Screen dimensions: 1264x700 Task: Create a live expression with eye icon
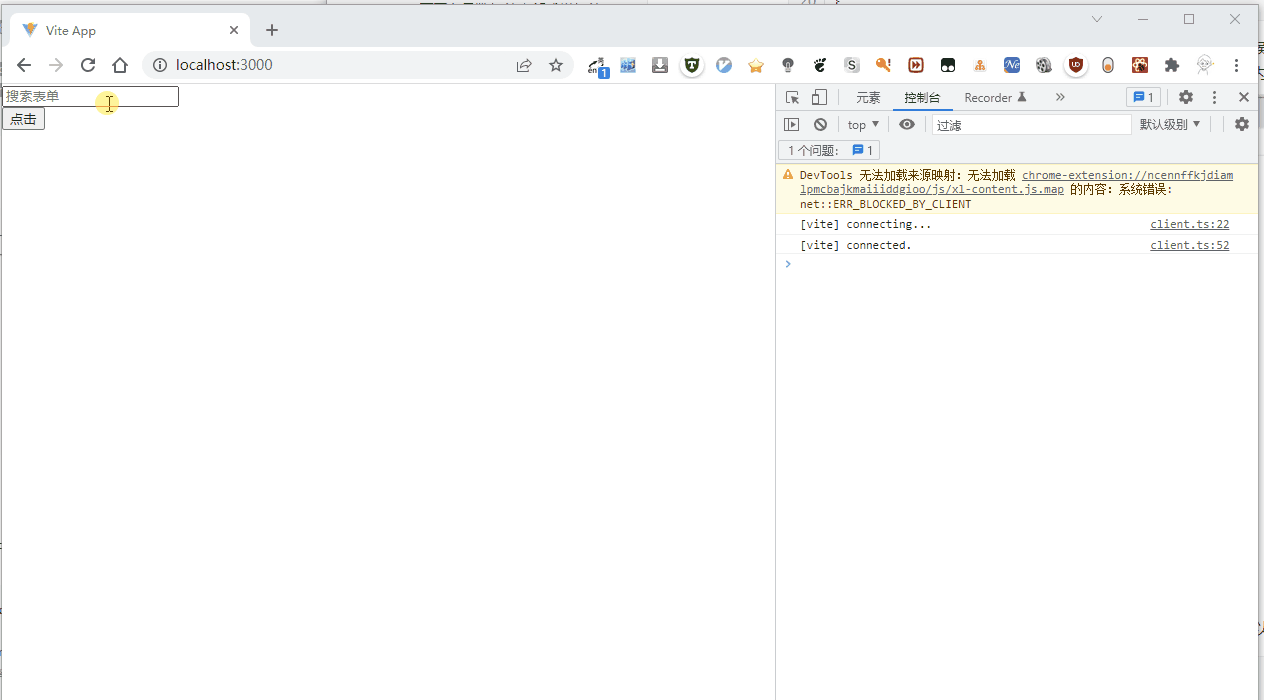(907, 125)
